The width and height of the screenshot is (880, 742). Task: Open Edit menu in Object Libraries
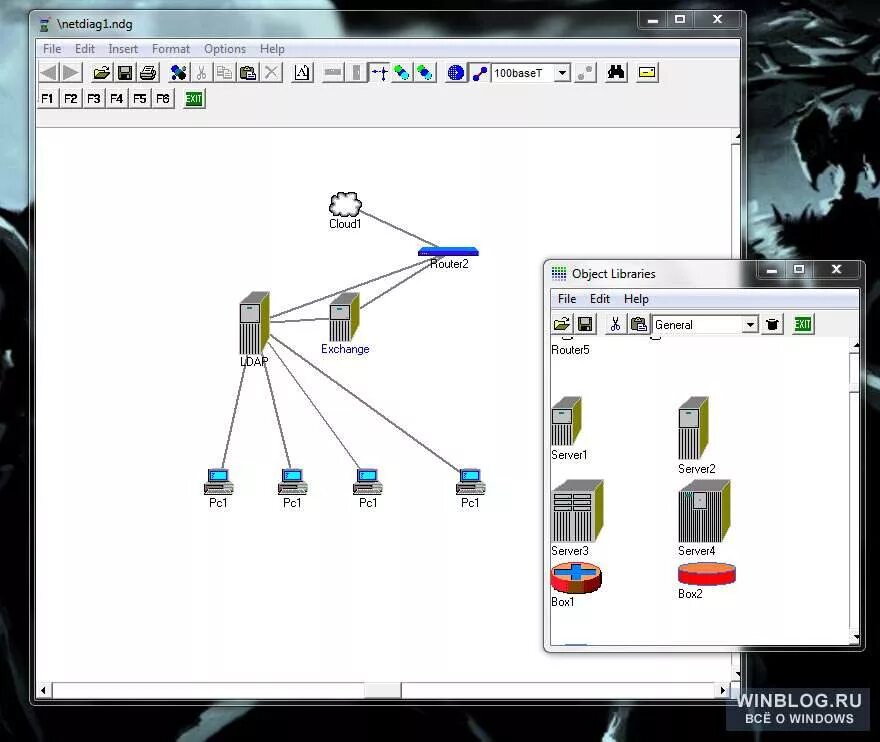pos(599,299)
